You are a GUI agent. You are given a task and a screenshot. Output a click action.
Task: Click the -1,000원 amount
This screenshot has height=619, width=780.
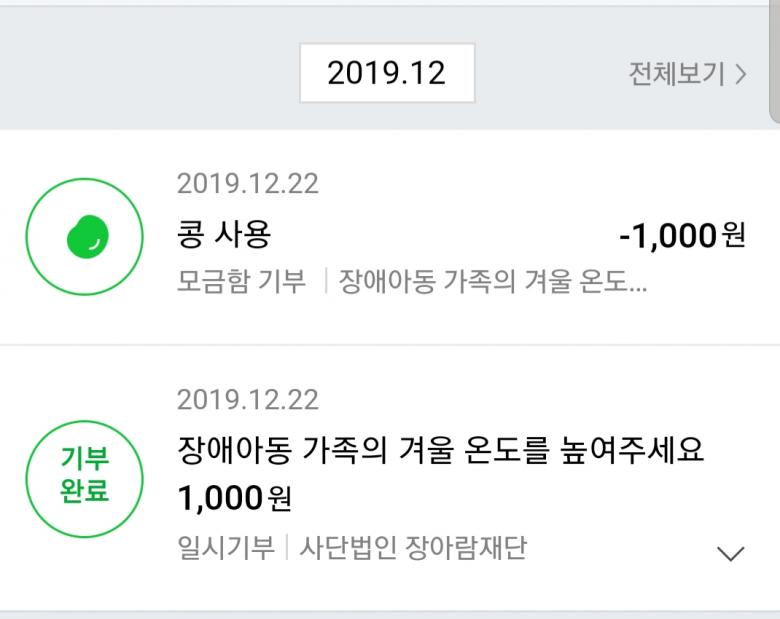682,236
